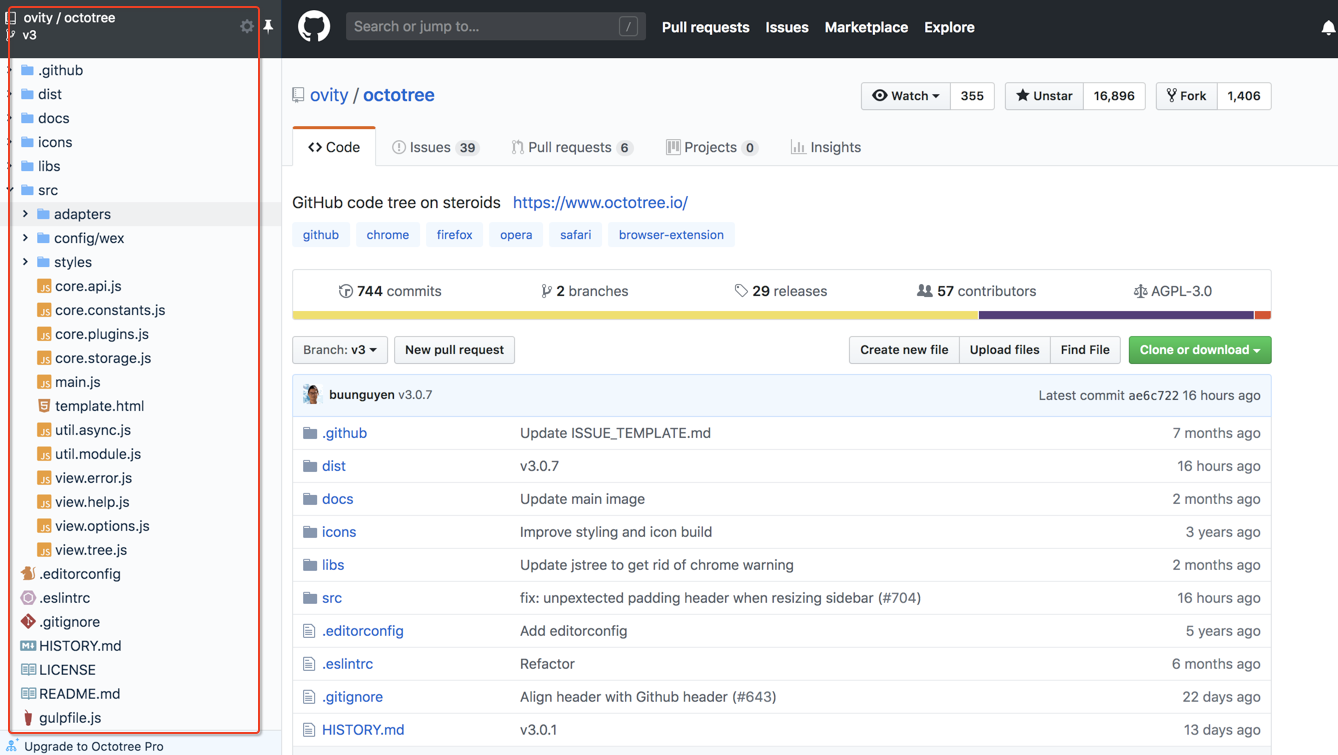This screenshot has width=1338, height=755.
Task: Click the JS icon beside core.api.js
Action: 44,286
